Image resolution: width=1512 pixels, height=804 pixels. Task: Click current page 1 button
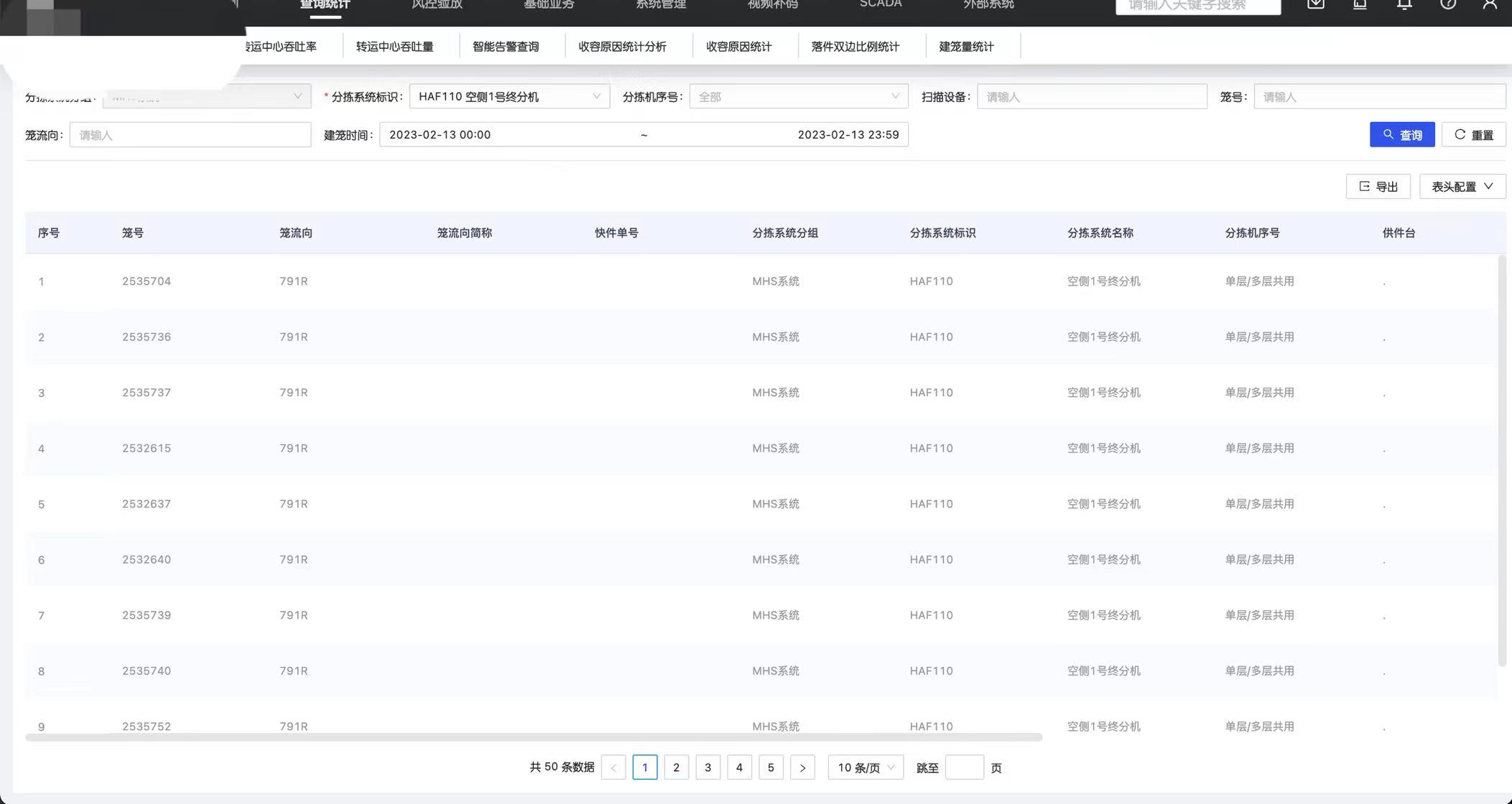645,767
